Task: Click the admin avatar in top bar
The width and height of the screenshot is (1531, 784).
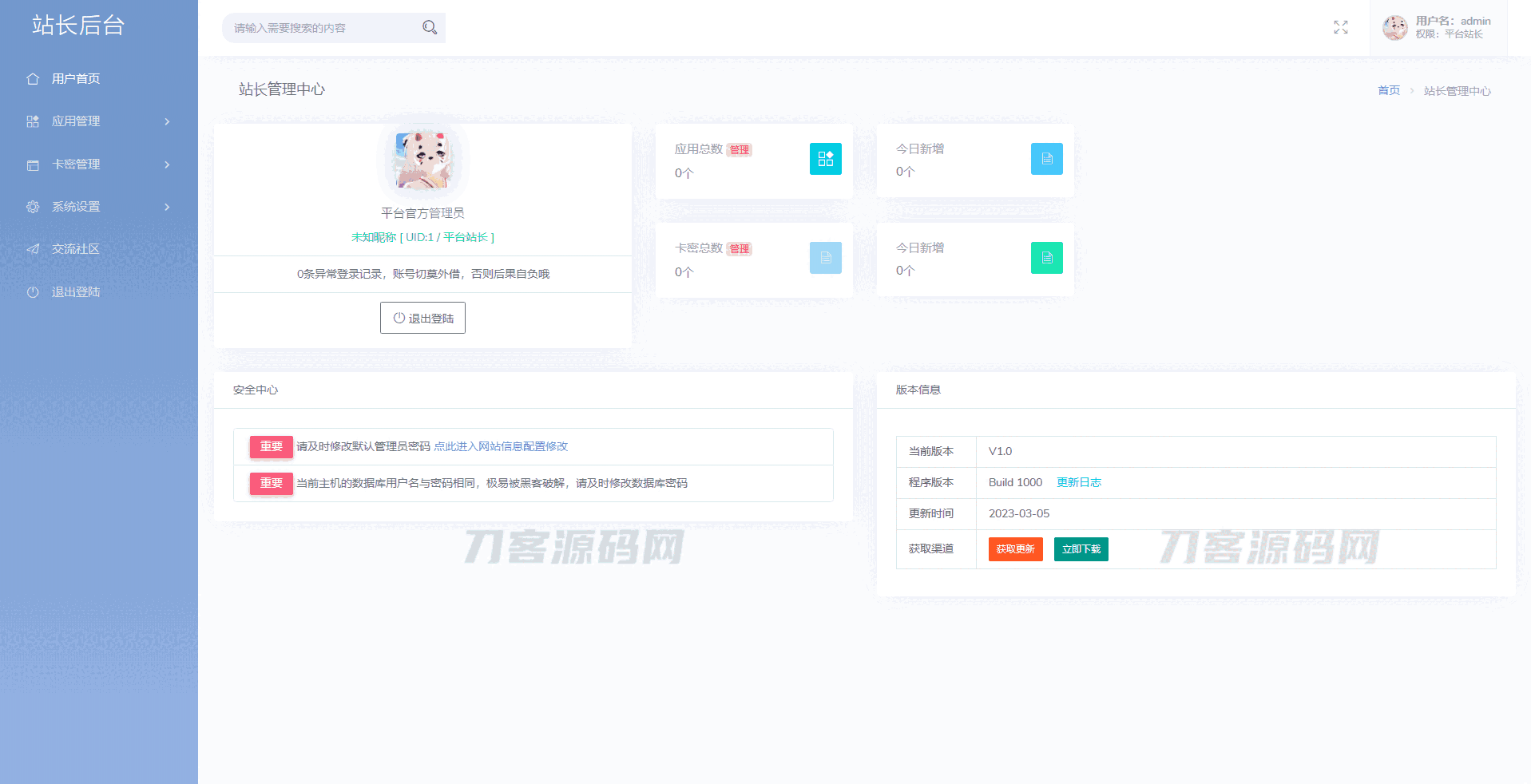Action: (1394, 28)
